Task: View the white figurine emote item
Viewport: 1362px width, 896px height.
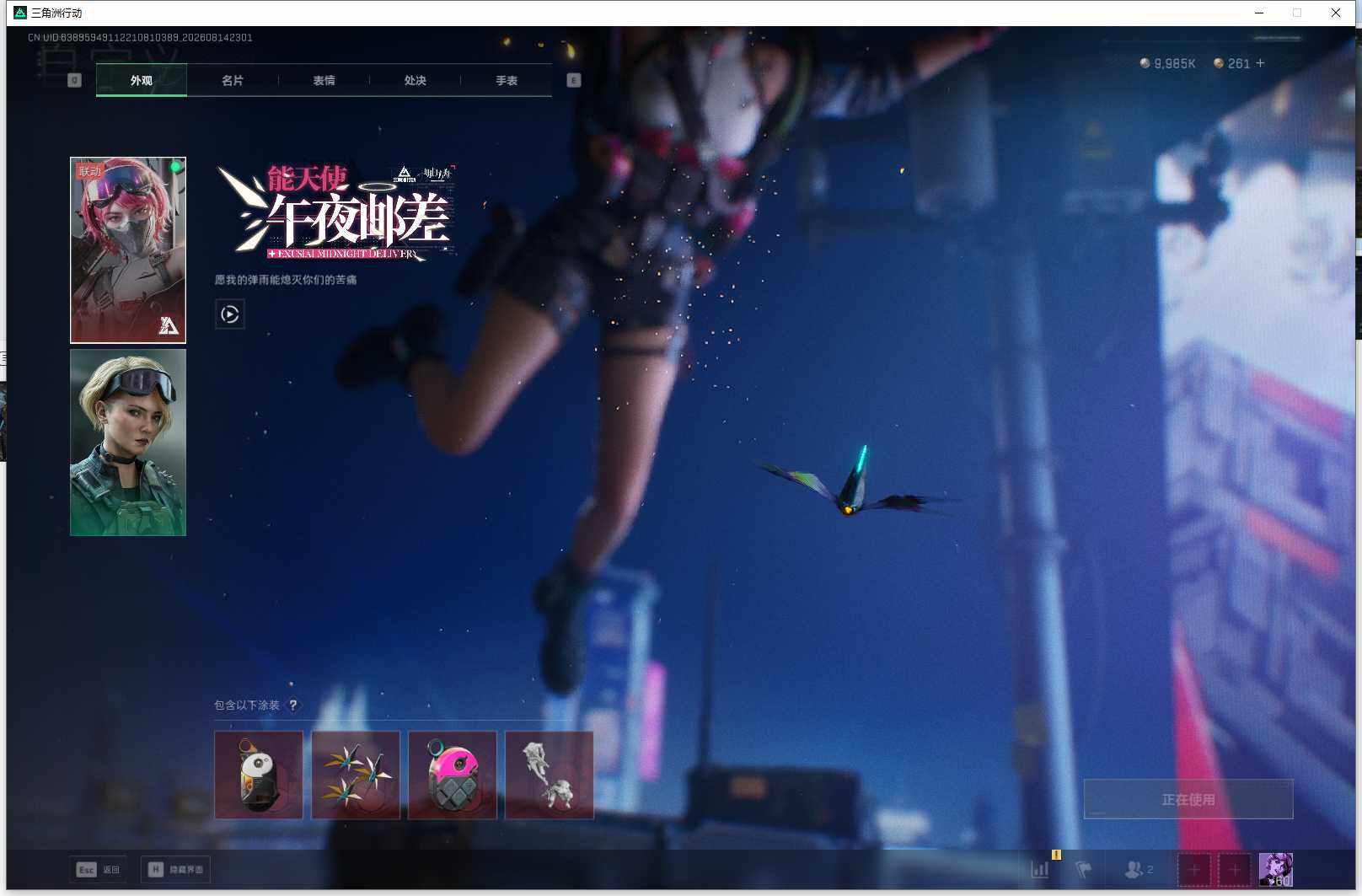Action: coord(550,775)
